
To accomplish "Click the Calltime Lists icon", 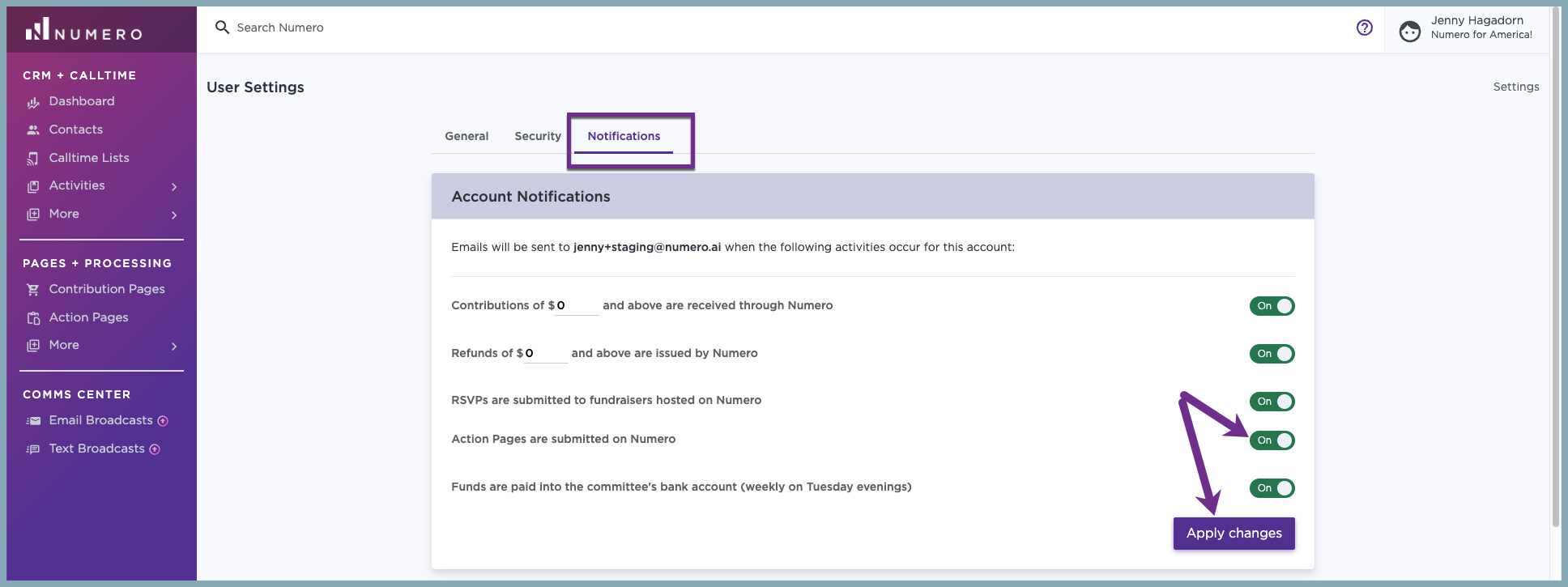I will [33, 158].
